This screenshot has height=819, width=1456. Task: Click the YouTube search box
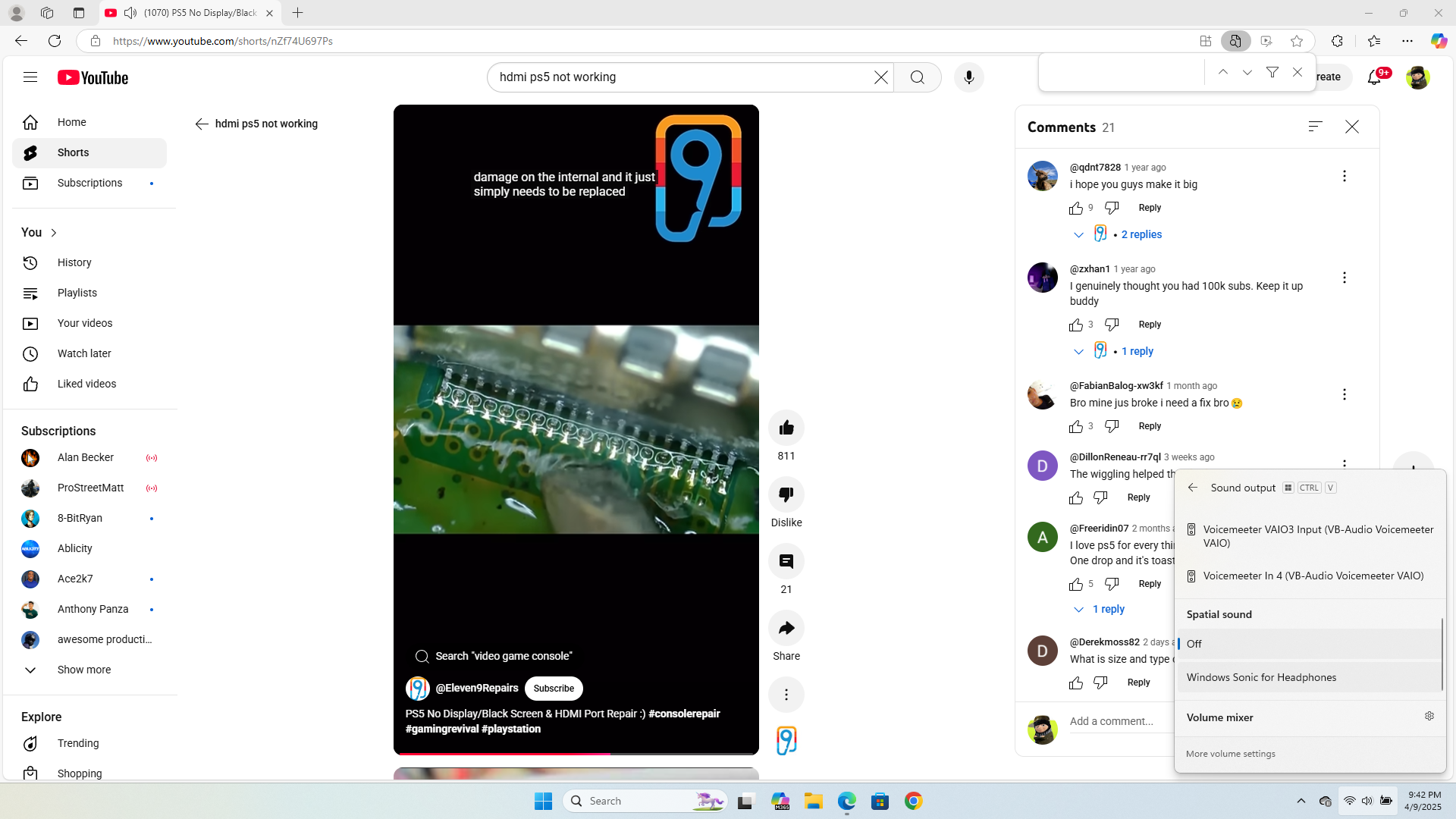pyautogui.click(x=682, y=77)
